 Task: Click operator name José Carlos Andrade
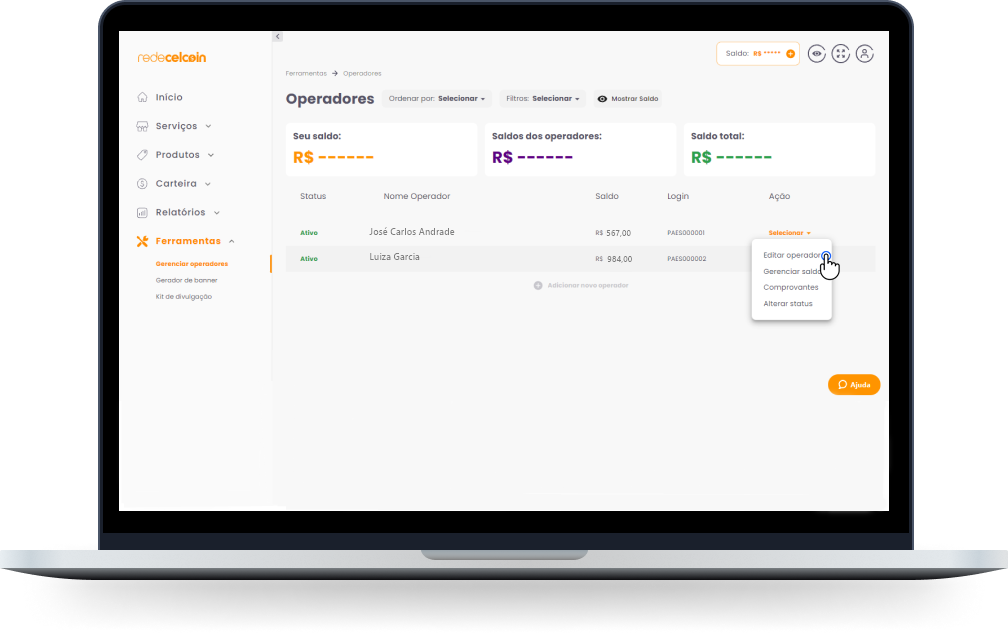(411, 231)
